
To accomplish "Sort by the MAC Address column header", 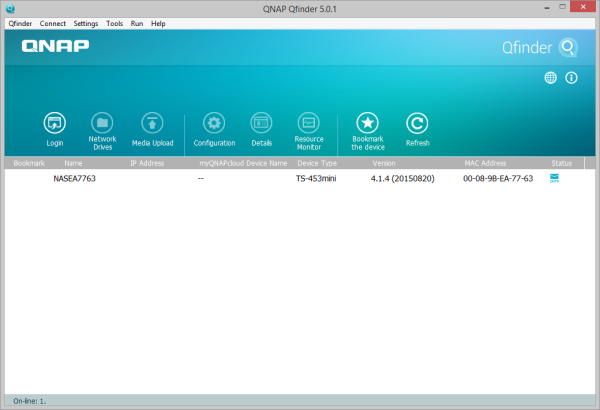I will (486, 161).
